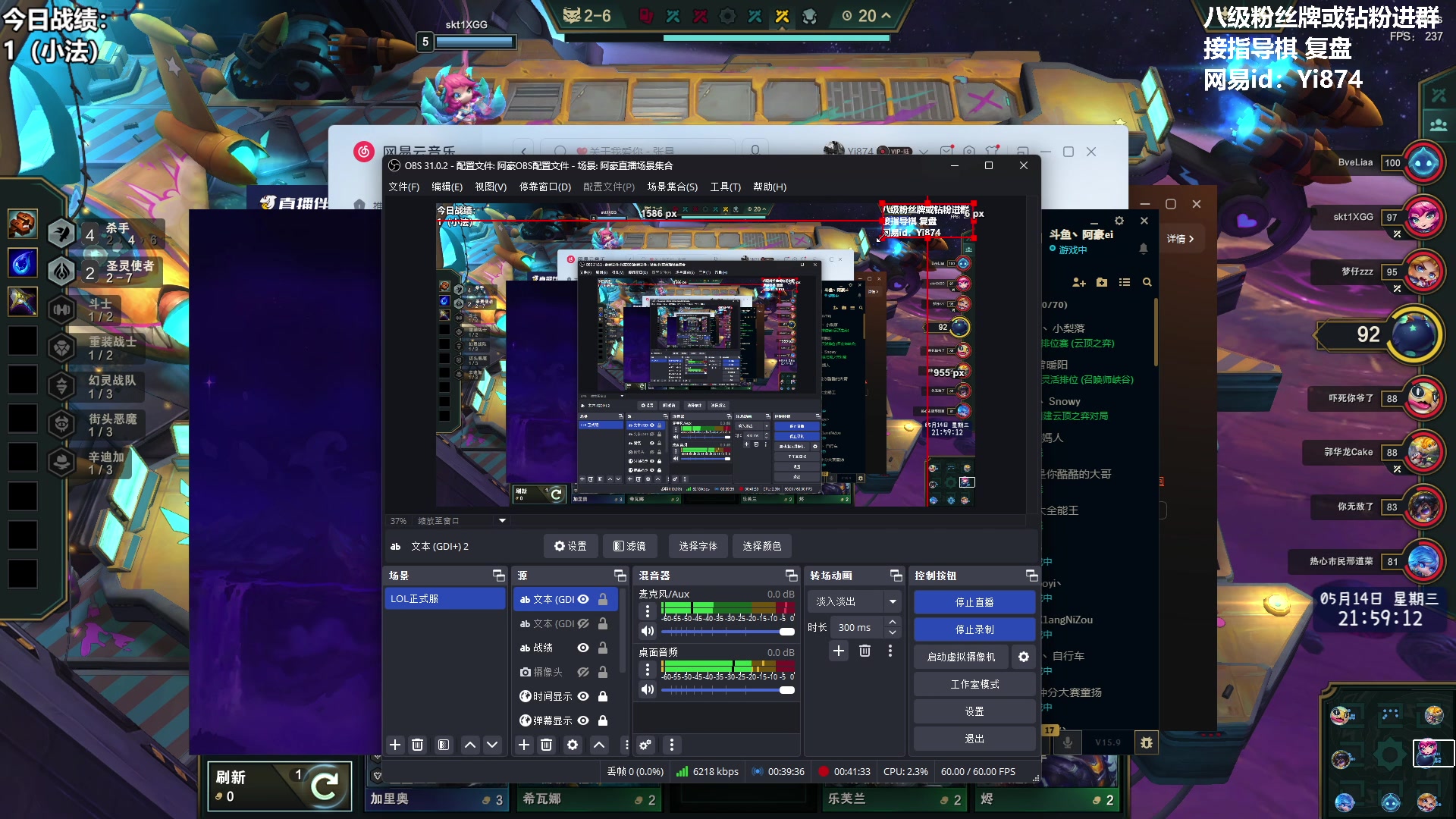
Task: Click 停止直播 to stop streaming
Action: tap(974, 602)
